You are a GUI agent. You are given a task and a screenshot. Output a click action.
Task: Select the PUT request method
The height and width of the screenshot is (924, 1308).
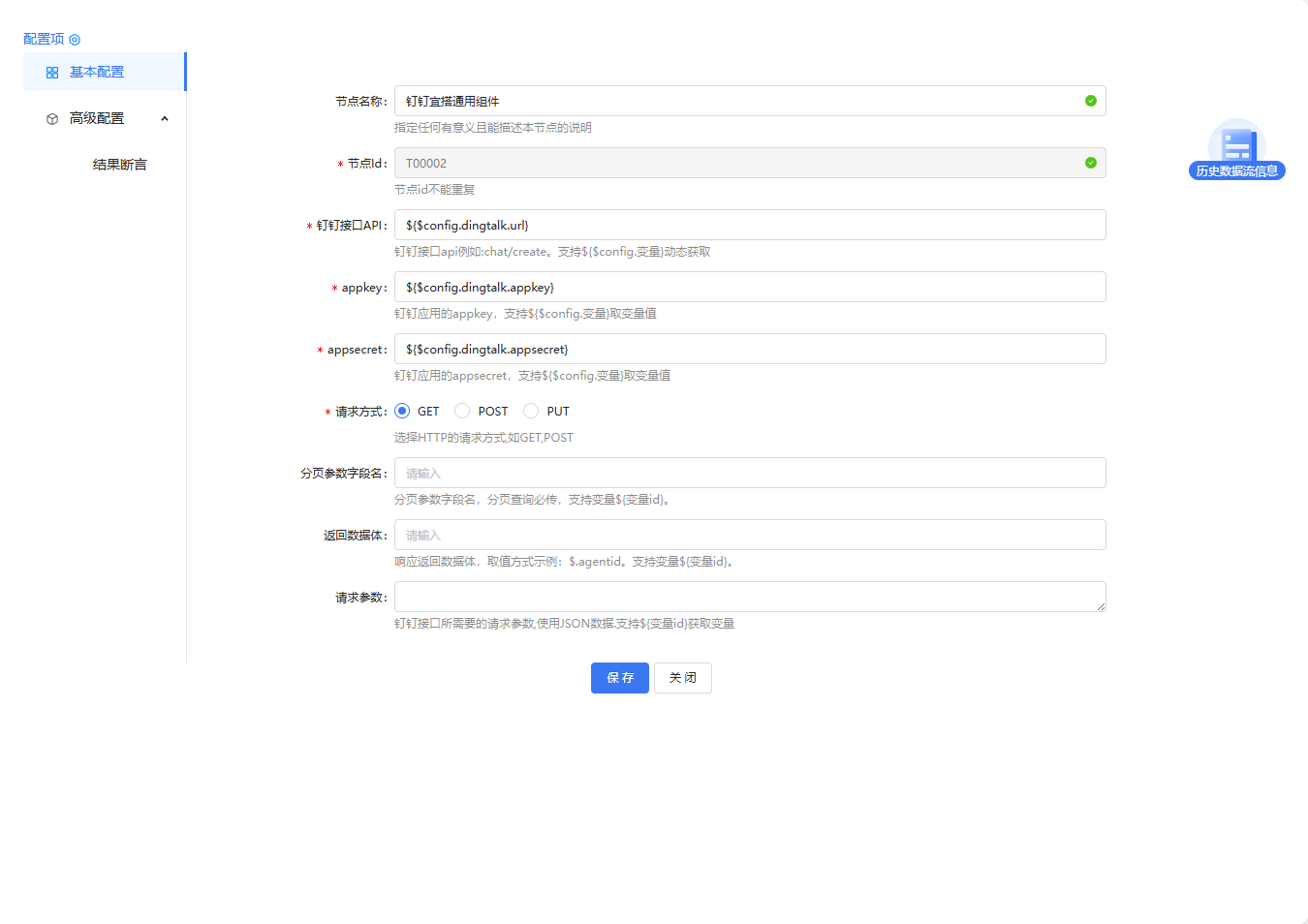[531, 411]
